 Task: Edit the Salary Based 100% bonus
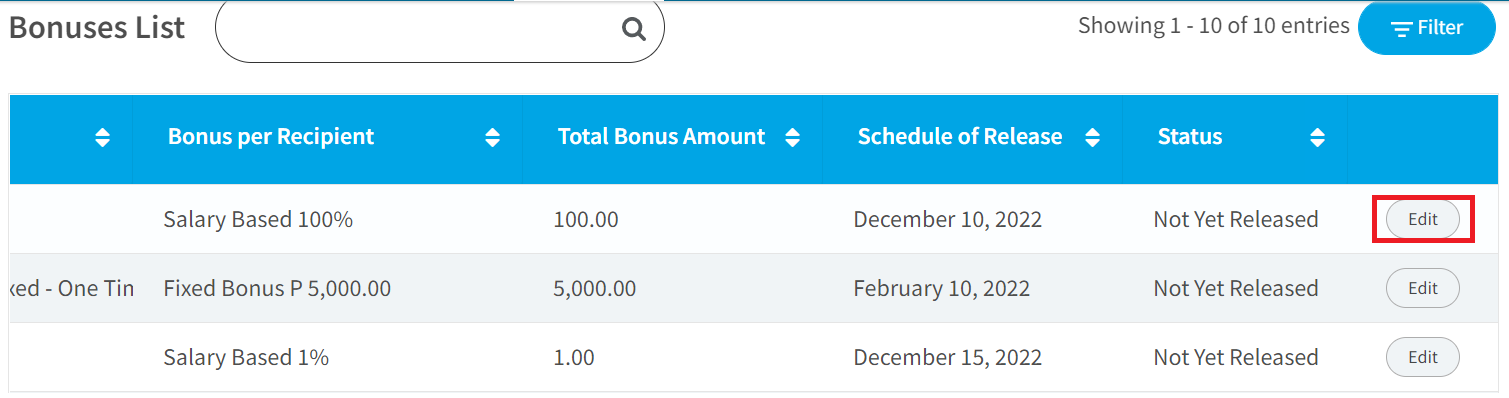click(x=1422, y=219)
